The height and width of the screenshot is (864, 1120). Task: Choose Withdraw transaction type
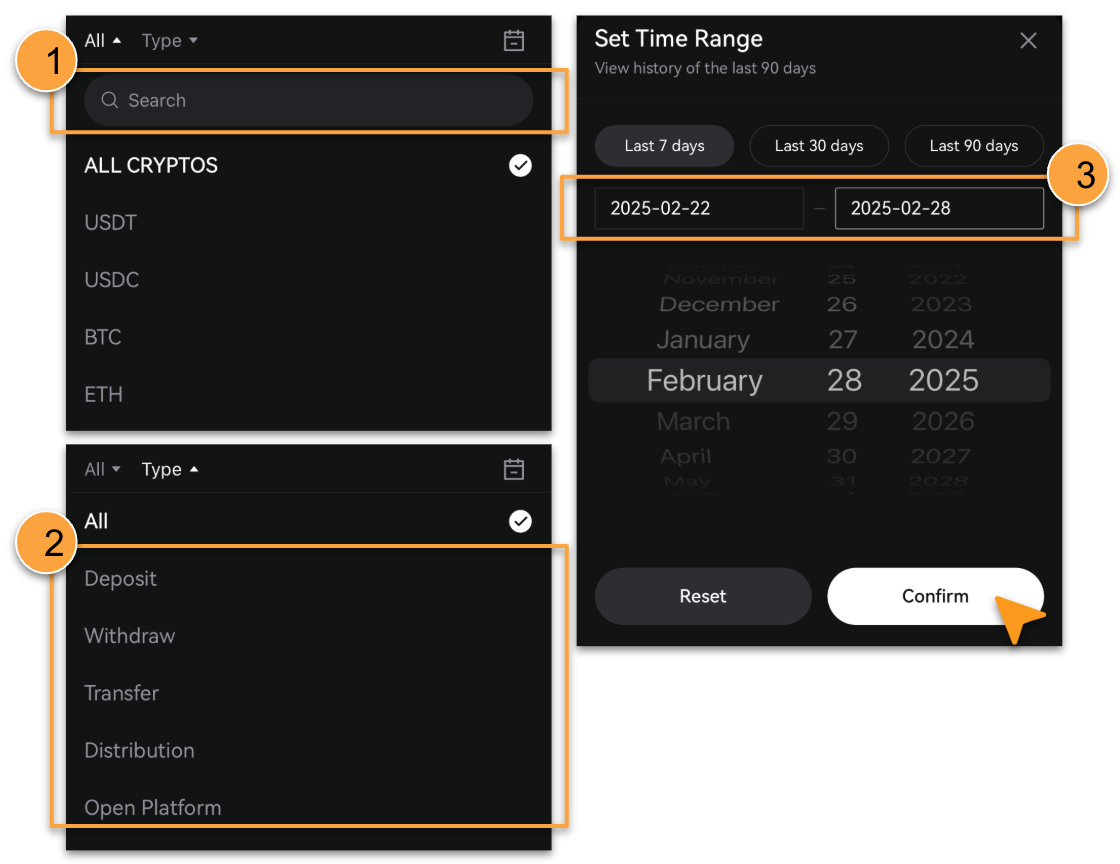[x=129, y=636]
